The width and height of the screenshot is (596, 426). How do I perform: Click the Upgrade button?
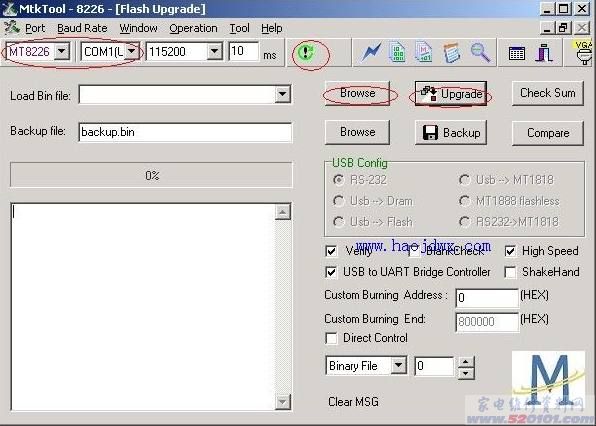451,93
